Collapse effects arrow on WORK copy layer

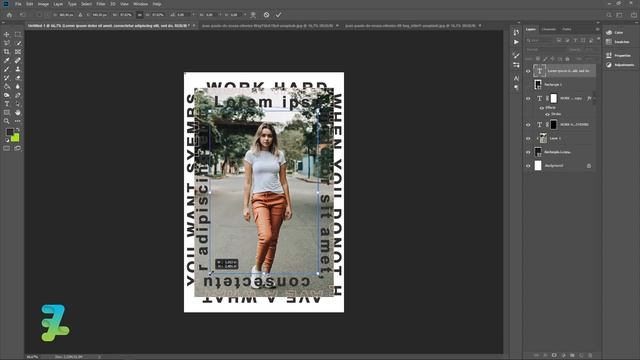(594, 98)
